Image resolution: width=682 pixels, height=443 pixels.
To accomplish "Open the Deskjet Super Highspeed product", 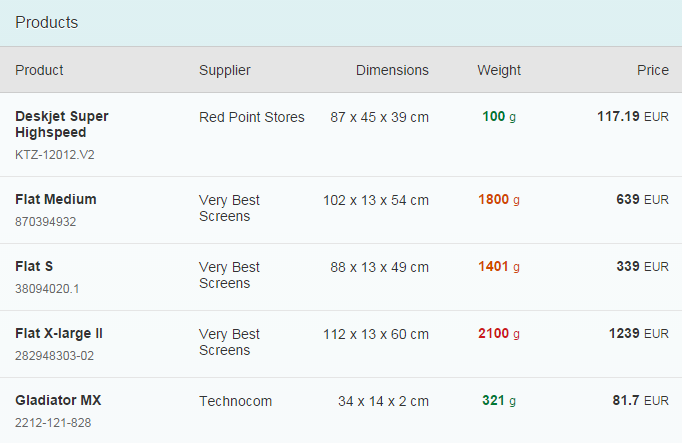I will coord(62,124).
